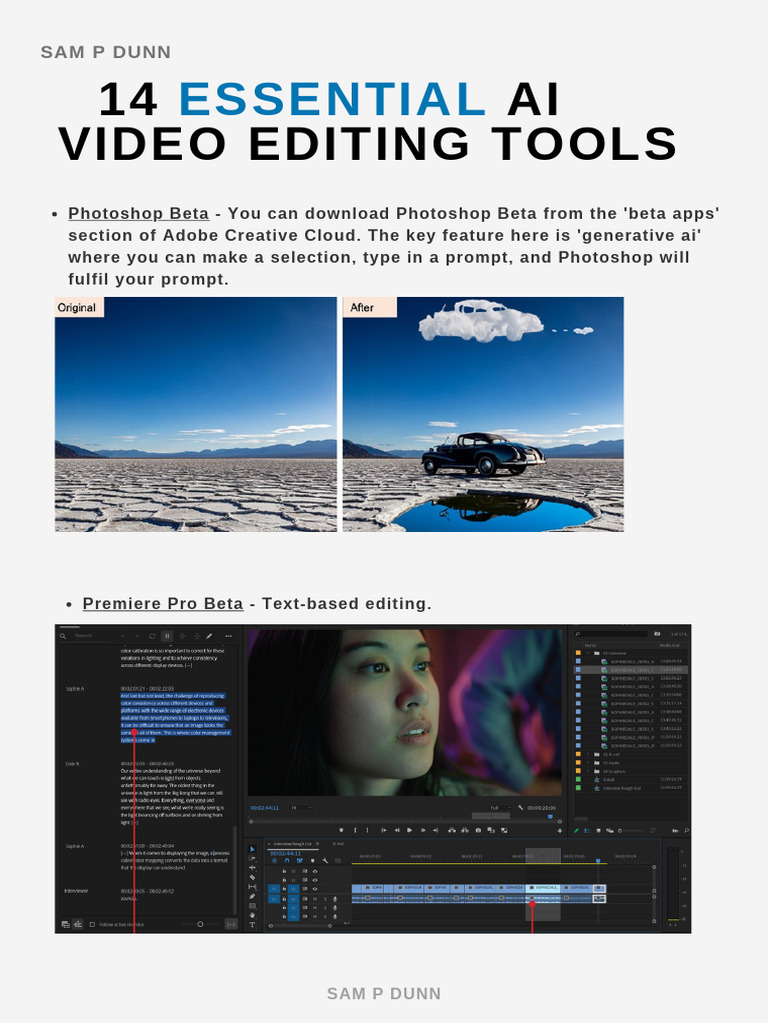The width and height of the screenshot is (768, 1024).
Task: Expand the 04 Graphics bin
Action: coord(588,771)
